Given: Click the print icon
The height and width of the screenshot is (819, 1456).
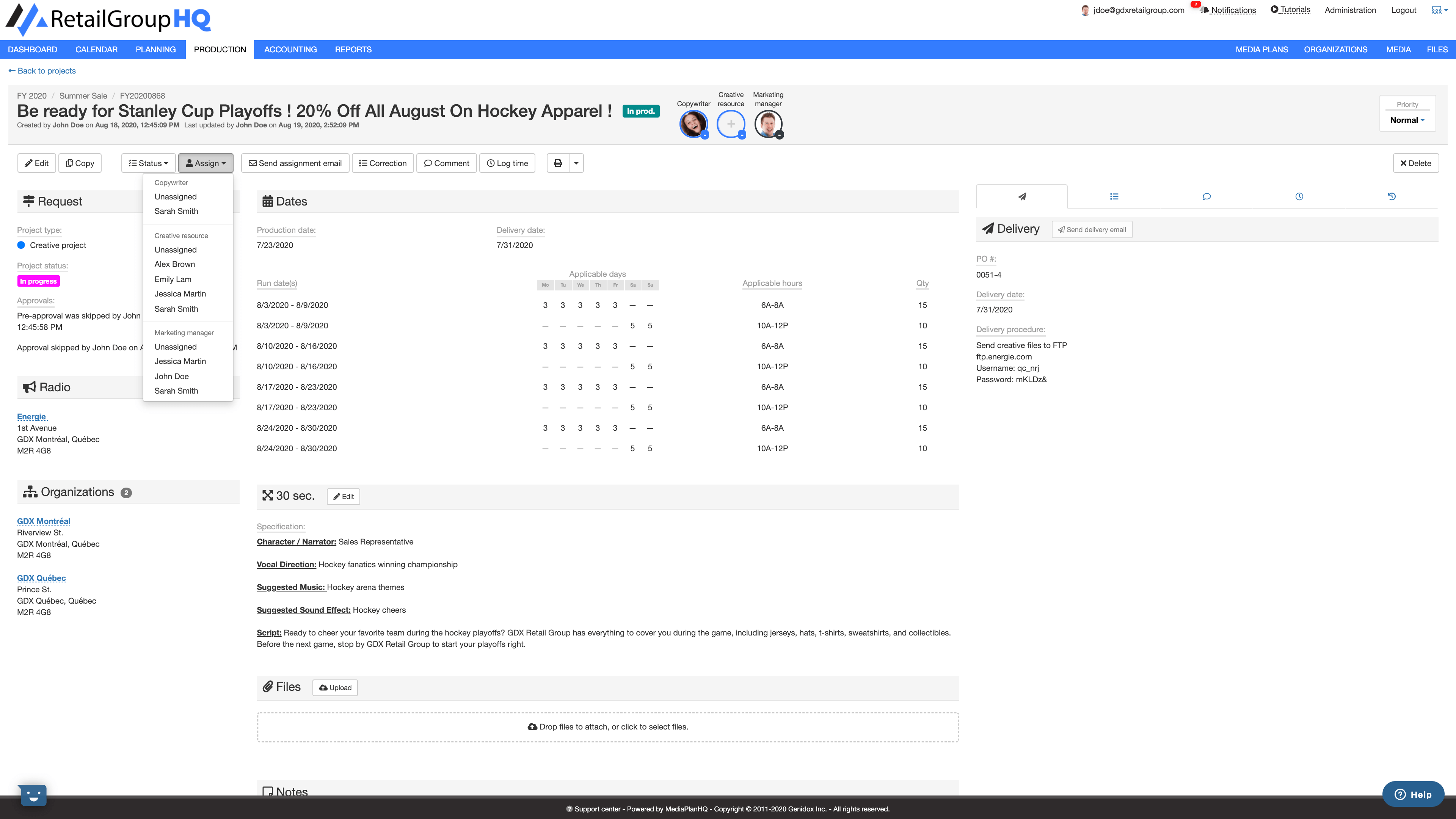Looking at the screenshot, I should click(557, 163).
